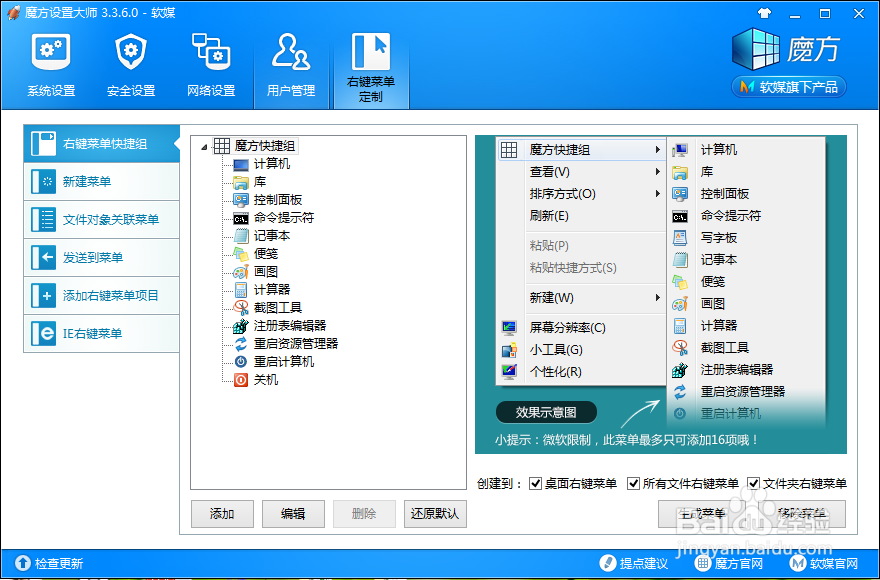Open 提点建议 link
880x580 pixels.
click(634, 563)
